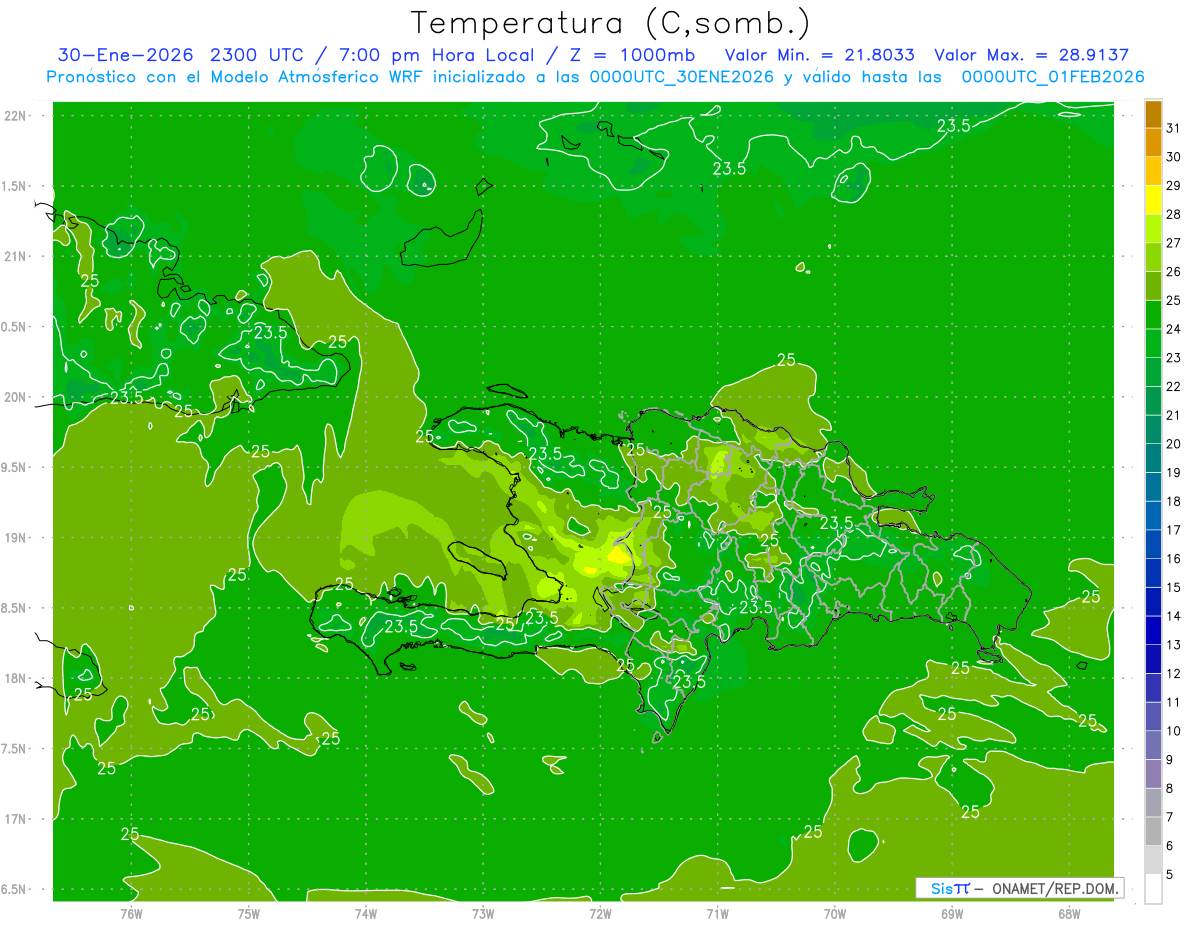Click the blue 'Sis' logo text

pyautogui.click(x=942, y=888)
